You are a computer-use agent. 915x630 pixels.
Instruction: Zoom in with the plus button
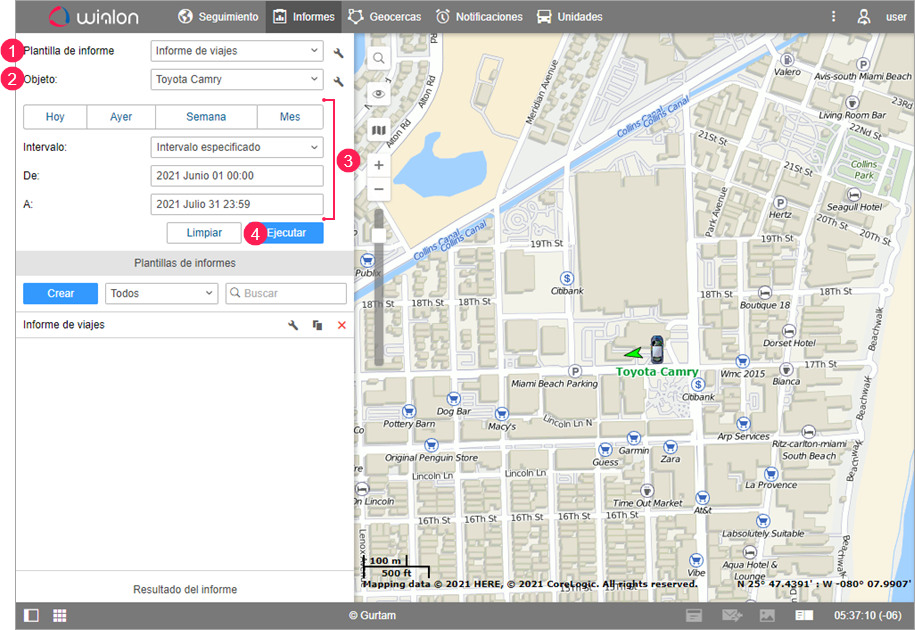pos(379,165)
